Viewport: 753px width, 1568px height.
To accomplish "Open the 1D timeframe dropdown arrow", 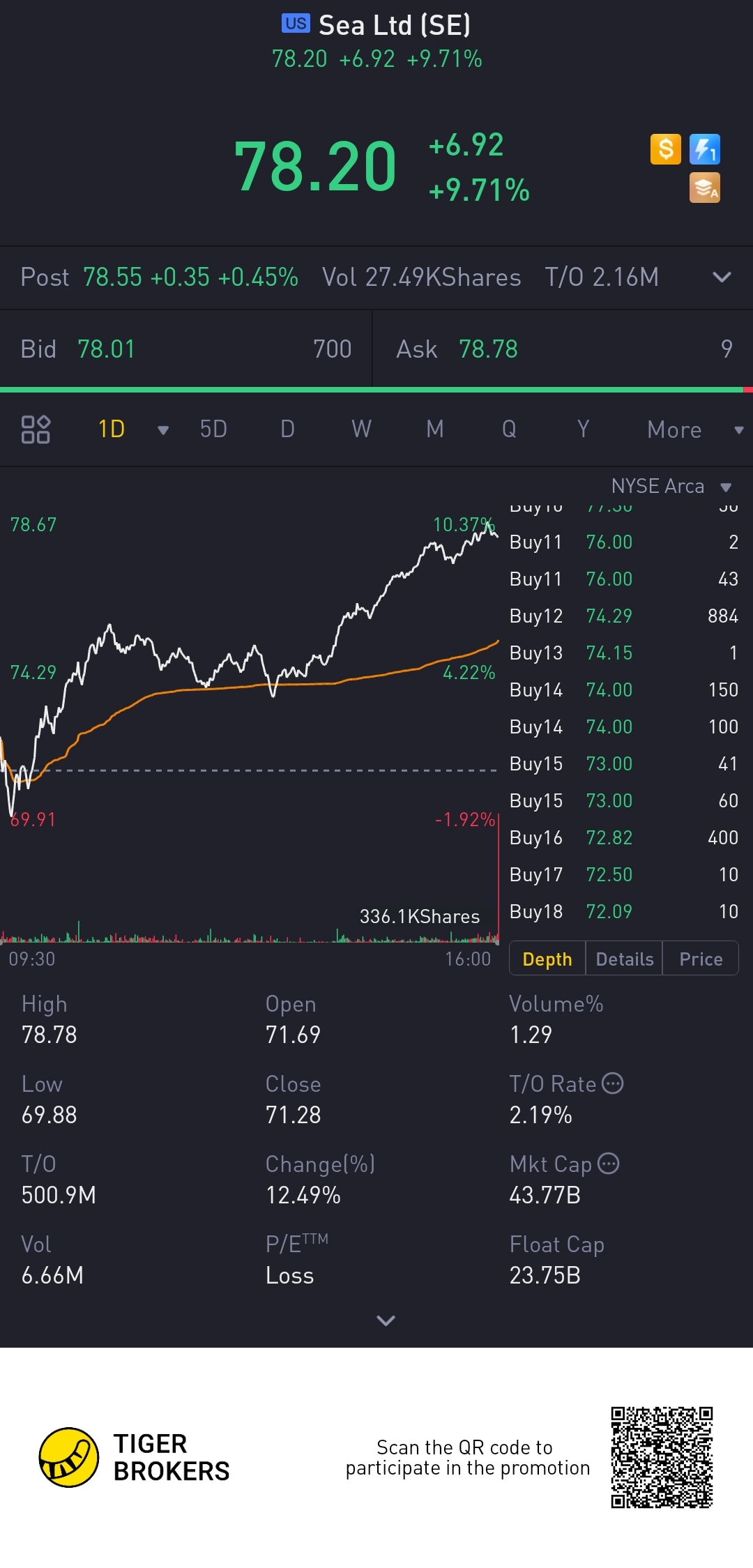I will (x=163, y=430).
